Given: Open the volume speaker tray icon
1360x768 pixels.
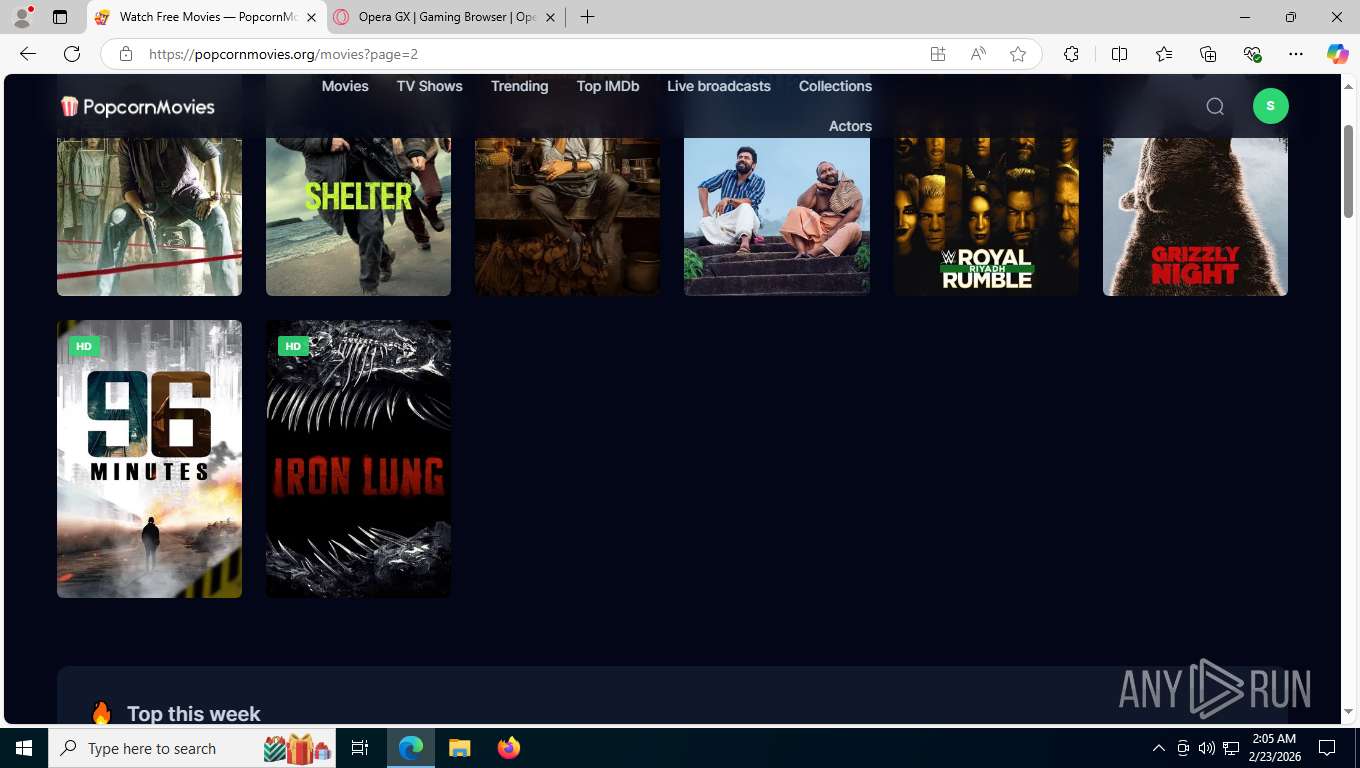Looking at the screenshot, I should click(1206, 748).
